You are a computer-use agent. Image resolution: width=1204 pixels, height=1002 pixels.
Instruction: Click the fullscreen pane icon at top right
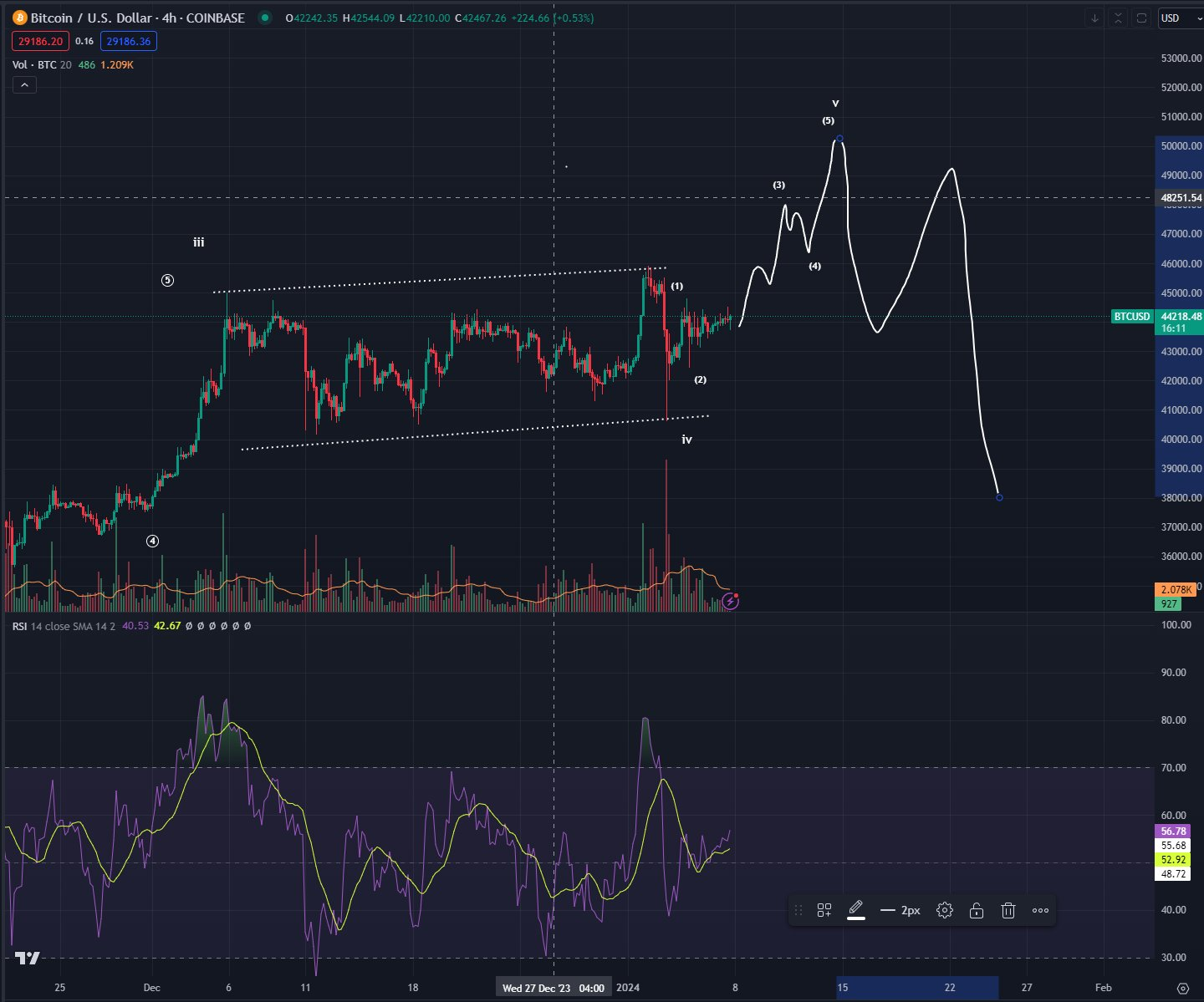pos(1142,18)
